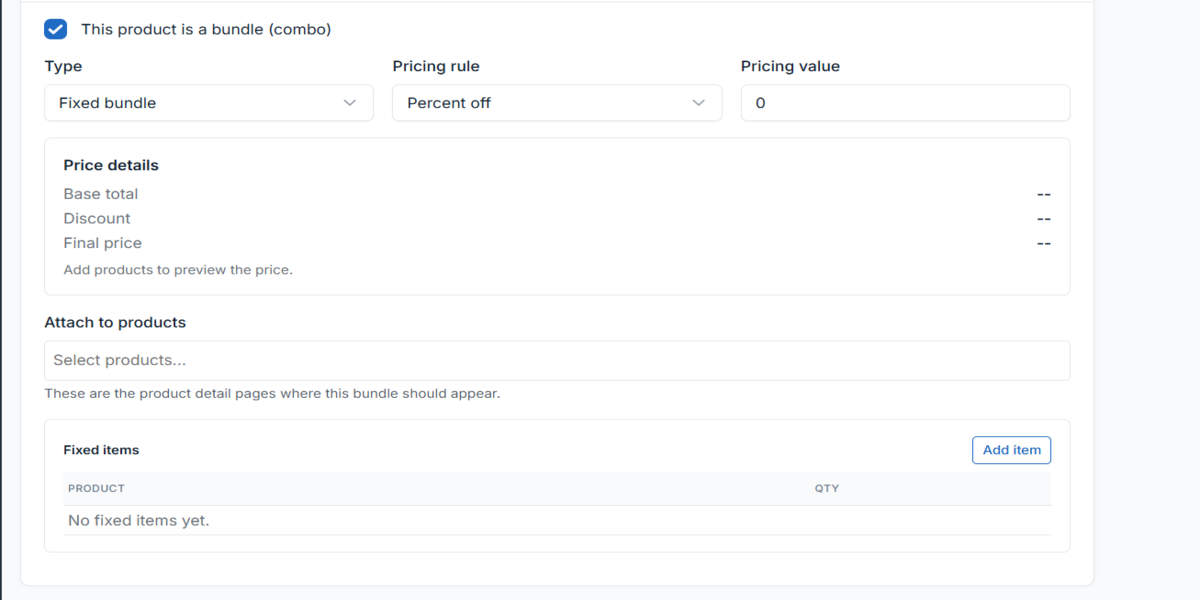1200x600 pixels.
Task: Click the QTY column header
Action: 827,488
